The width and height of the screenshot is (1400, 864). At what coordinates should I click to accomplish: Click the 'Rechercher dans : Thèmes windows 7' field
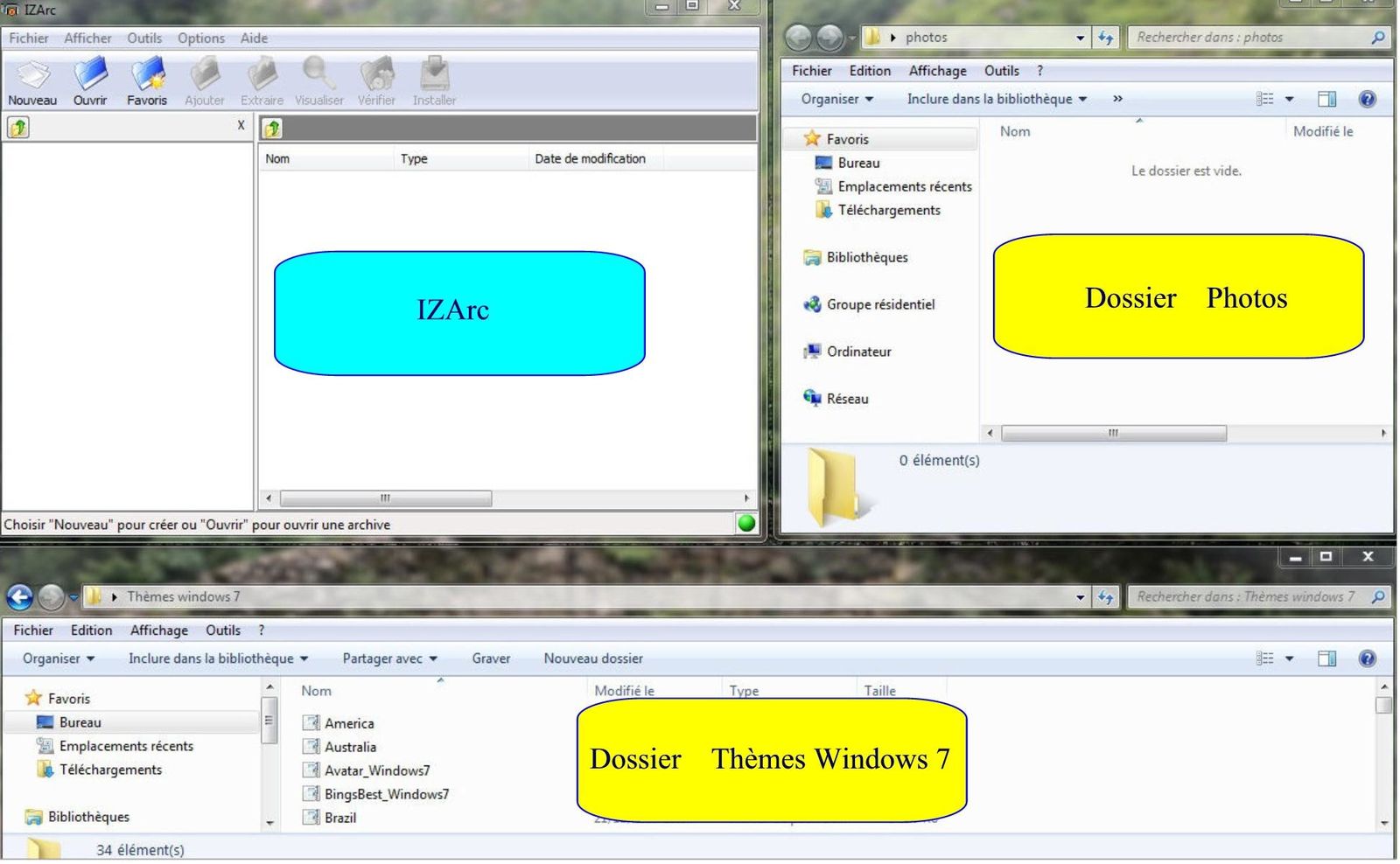(1259, 596)
